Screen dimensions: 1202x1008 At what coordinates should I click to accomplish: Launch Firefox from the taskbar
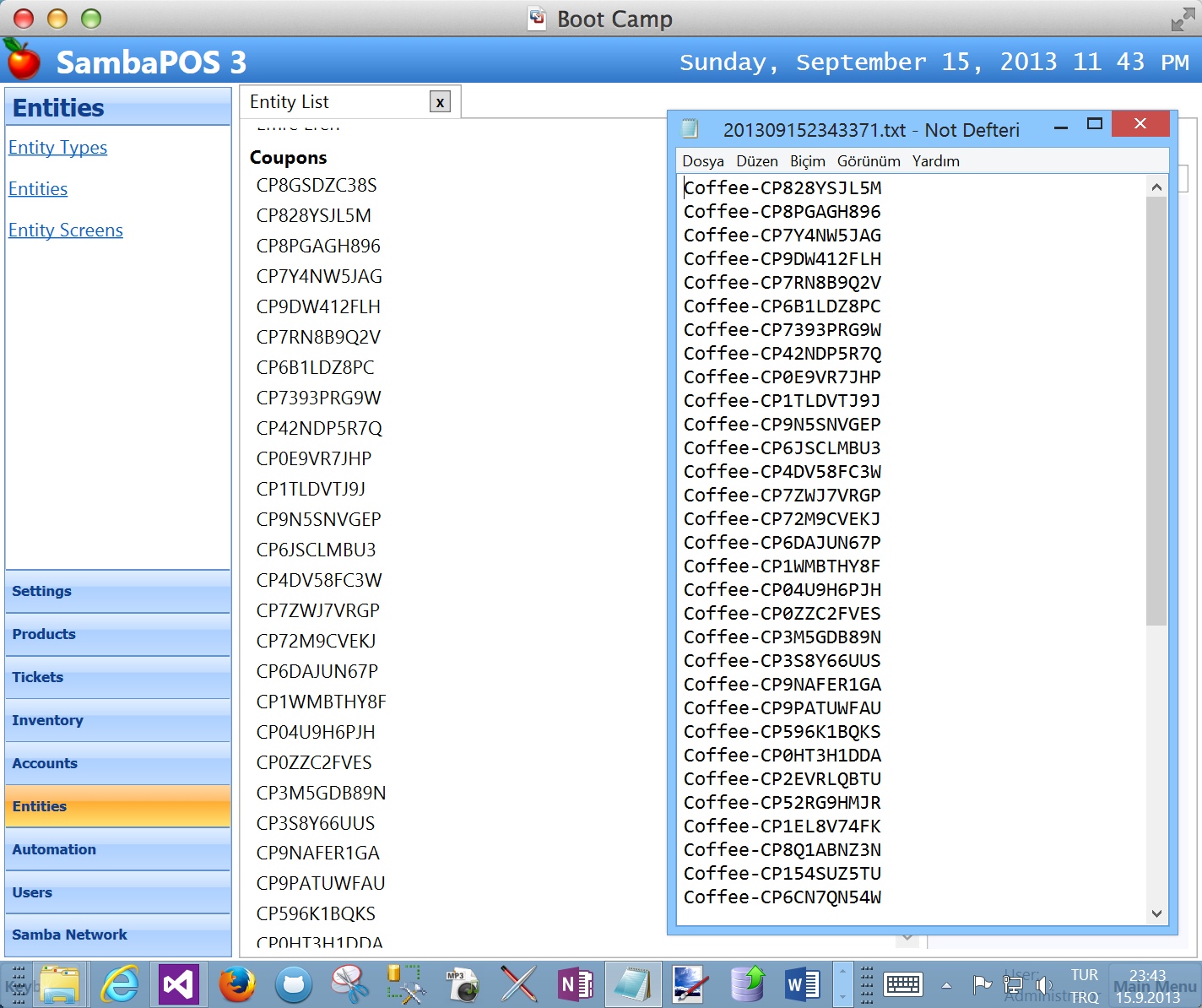pos(236,984)
